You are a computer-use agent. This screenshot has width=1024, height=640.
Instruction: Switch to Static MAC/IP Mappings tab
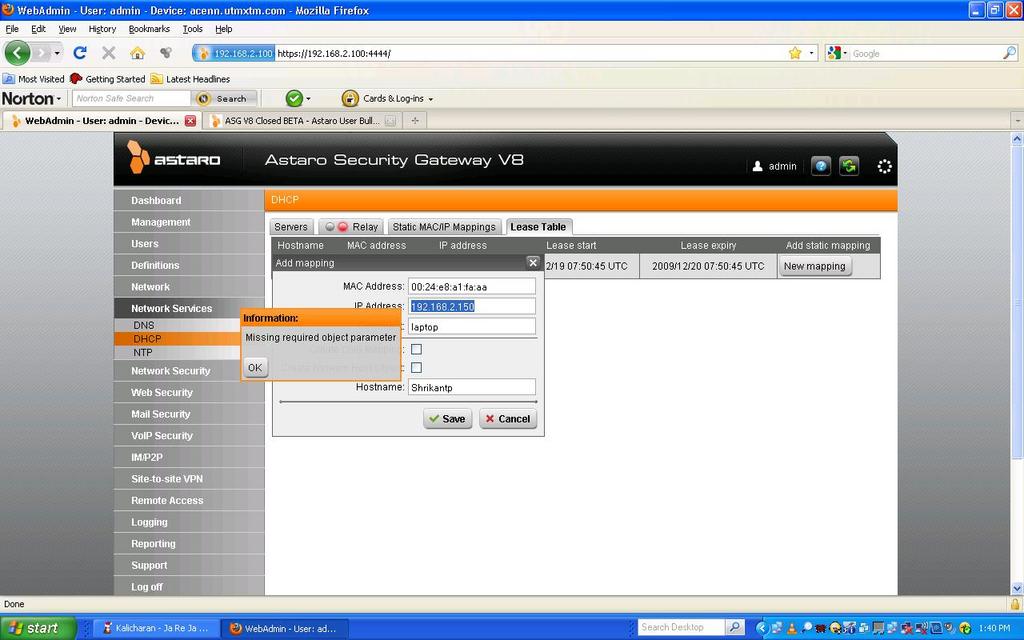[x=443, y=227]
